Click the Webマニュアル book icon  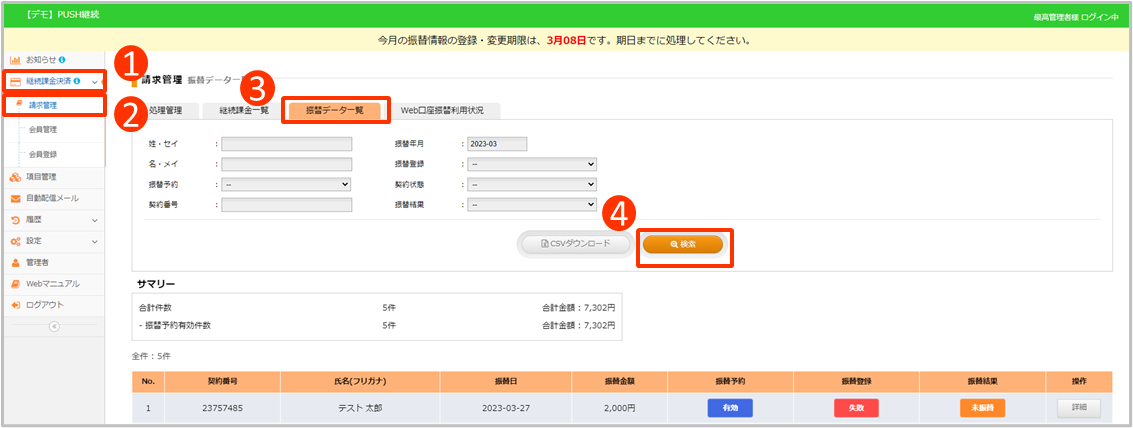click(x=15, y=284)
